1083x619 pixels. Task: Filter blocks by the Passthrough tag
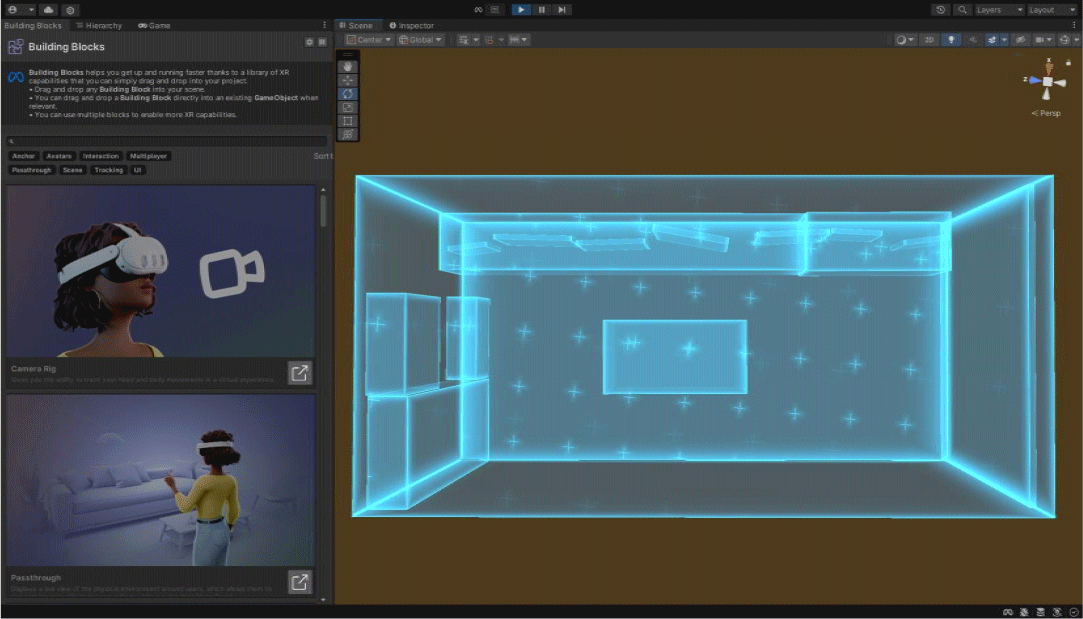(x=32, y=170)
